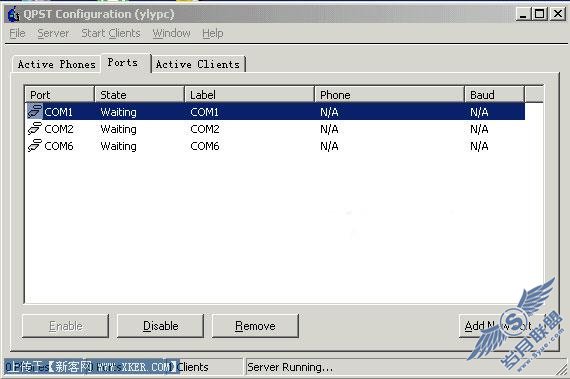570x379 pixels.
Task: Click the Phone N/A cell in COM6 row
Action: point(329,146)
